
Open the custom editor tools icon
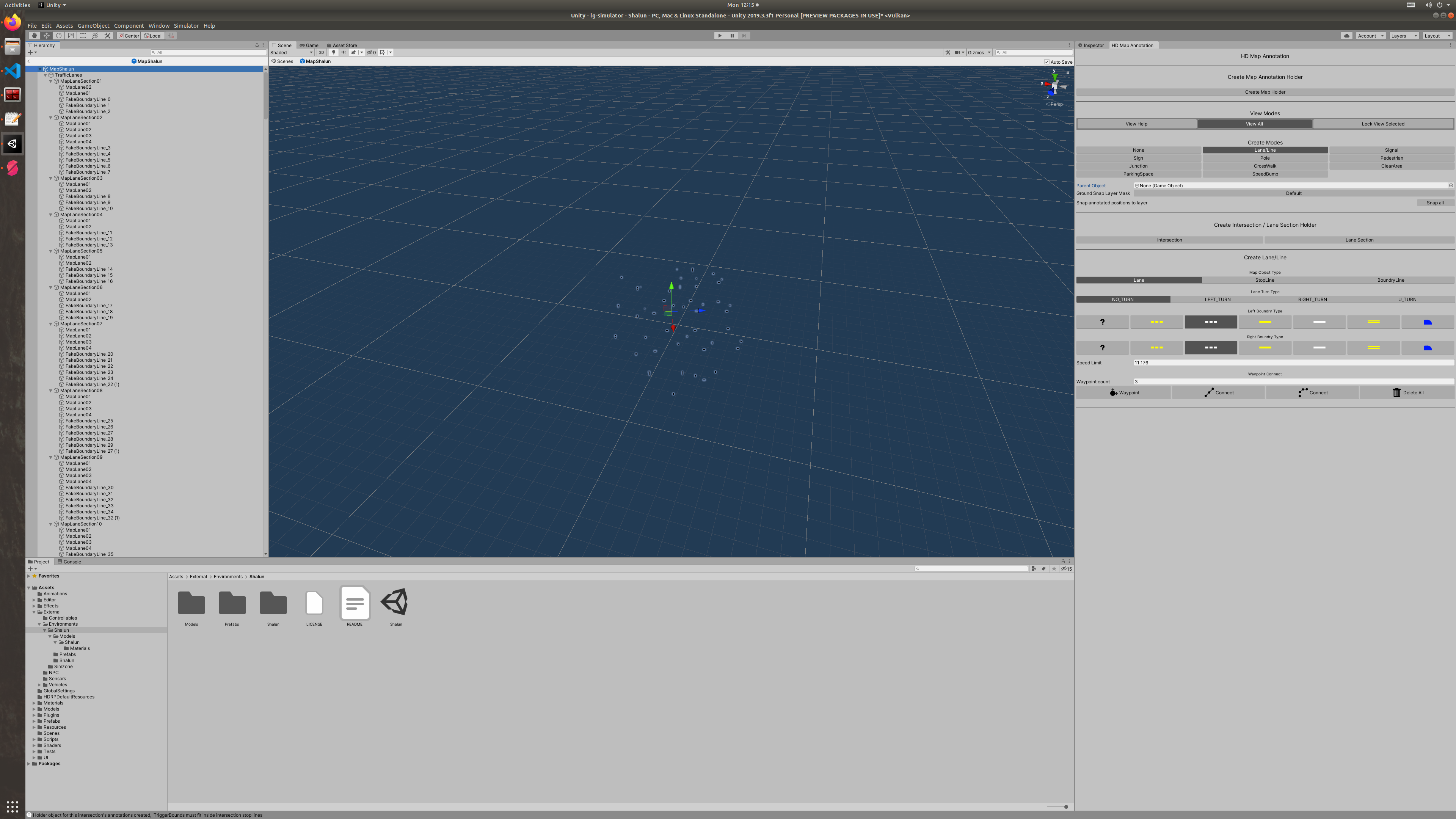(107, 36)
